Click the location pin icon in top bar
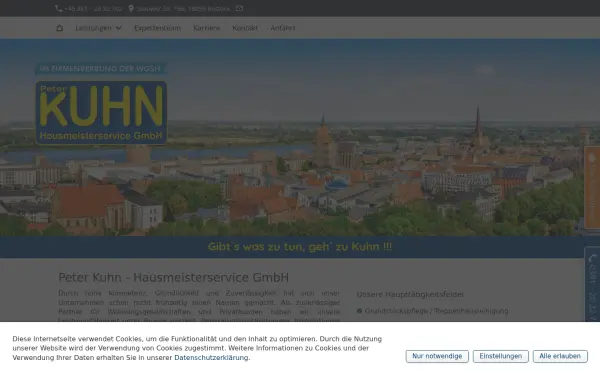 131,8
